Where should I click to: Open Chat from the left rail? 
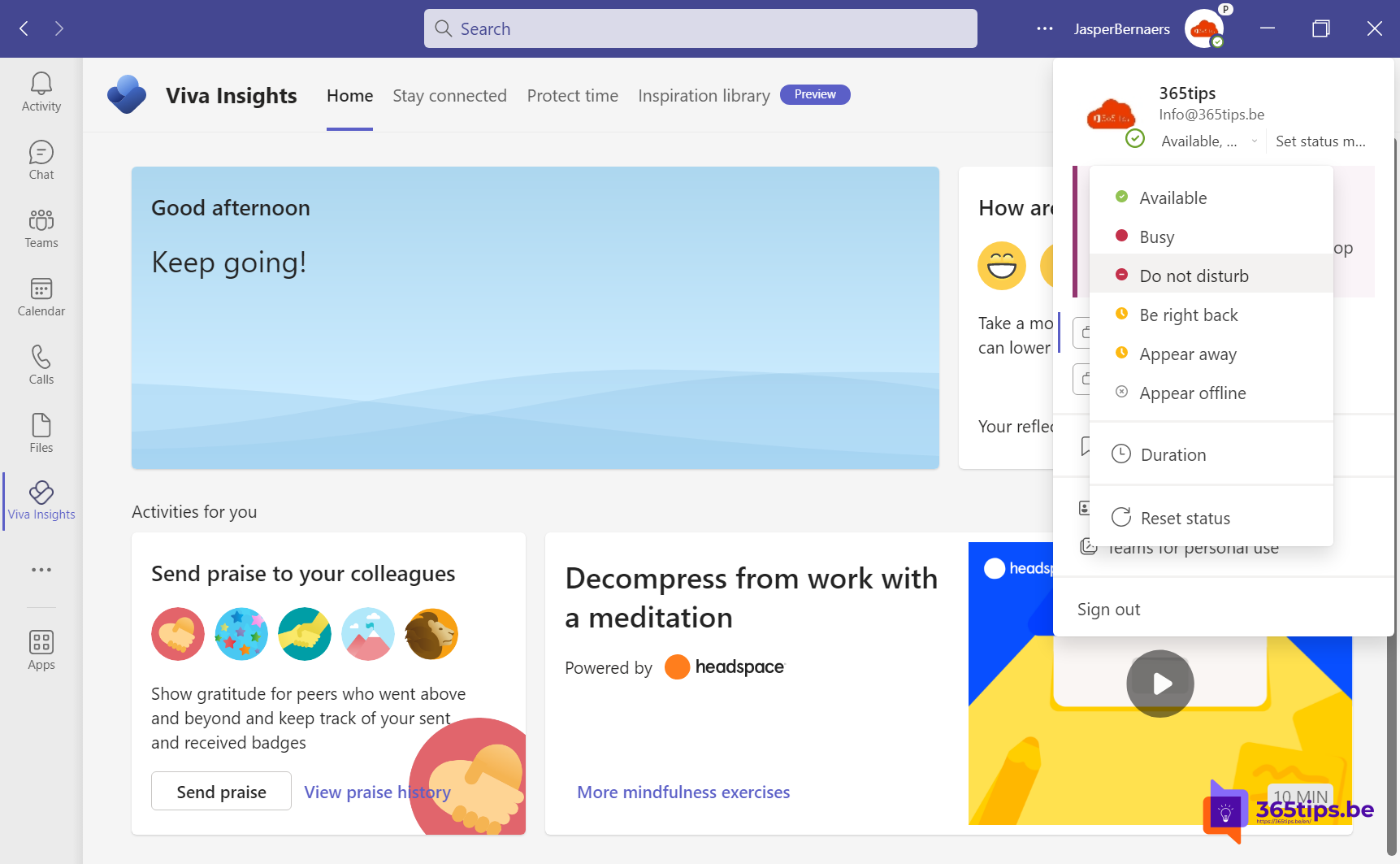41,160
